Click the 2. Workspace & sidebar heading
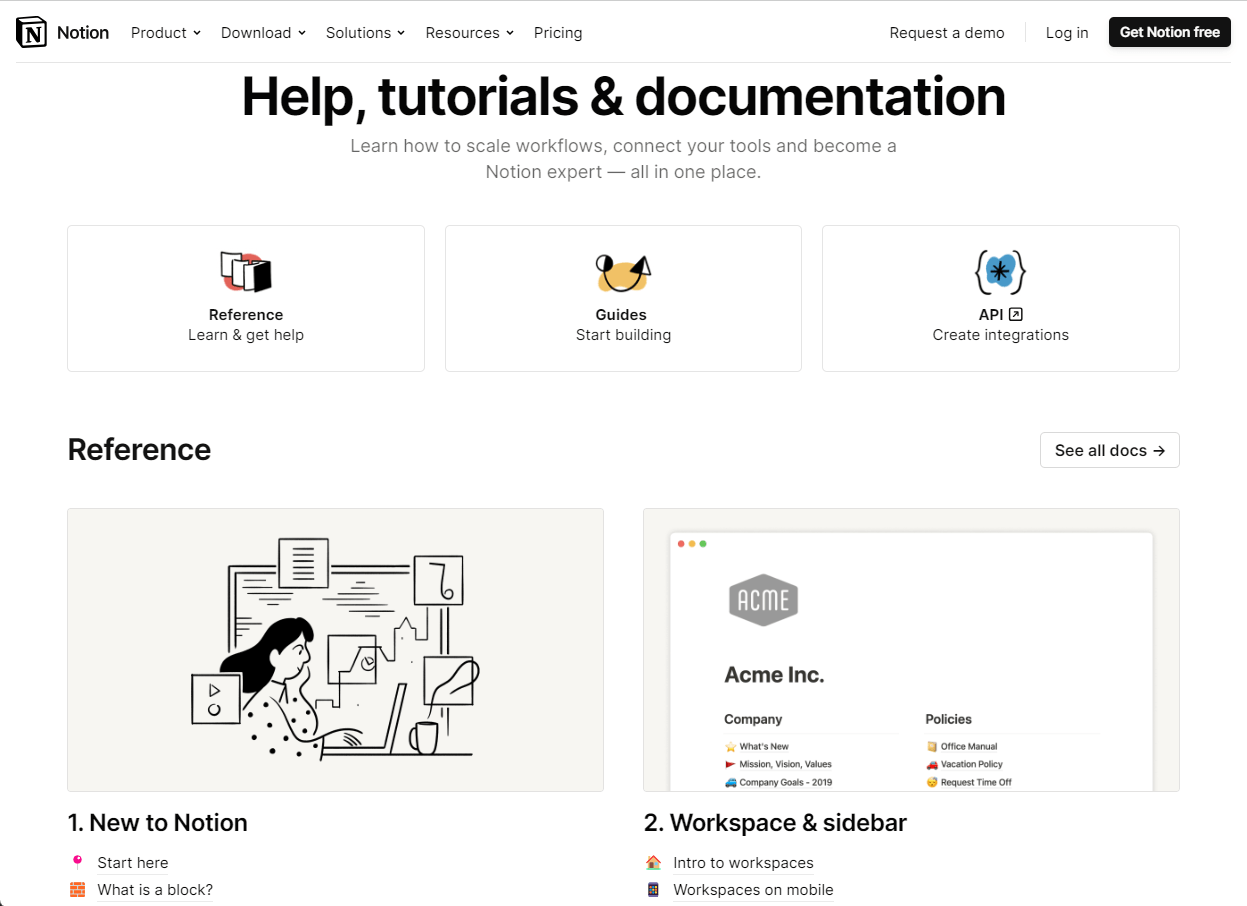 coord(775,822)
